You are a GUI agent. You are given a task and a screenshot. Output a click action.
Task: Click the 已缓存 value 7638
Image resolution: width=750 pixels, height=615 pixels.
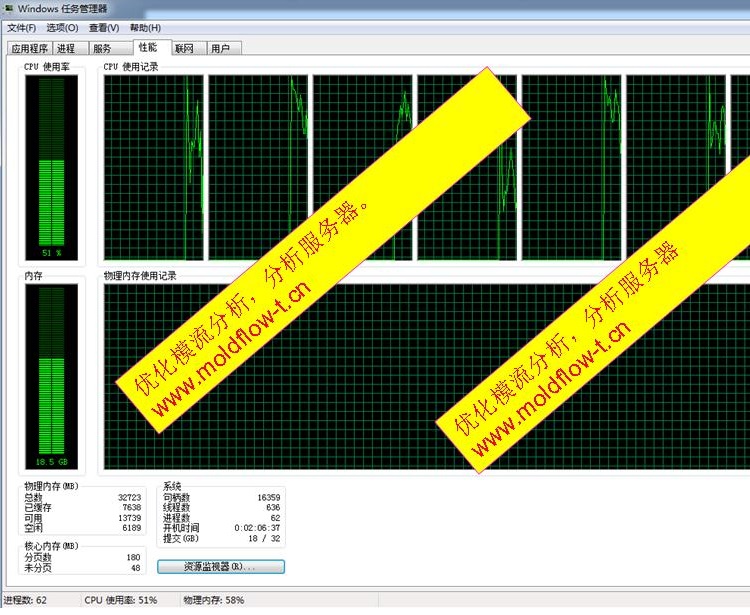[x=132, y=507]
